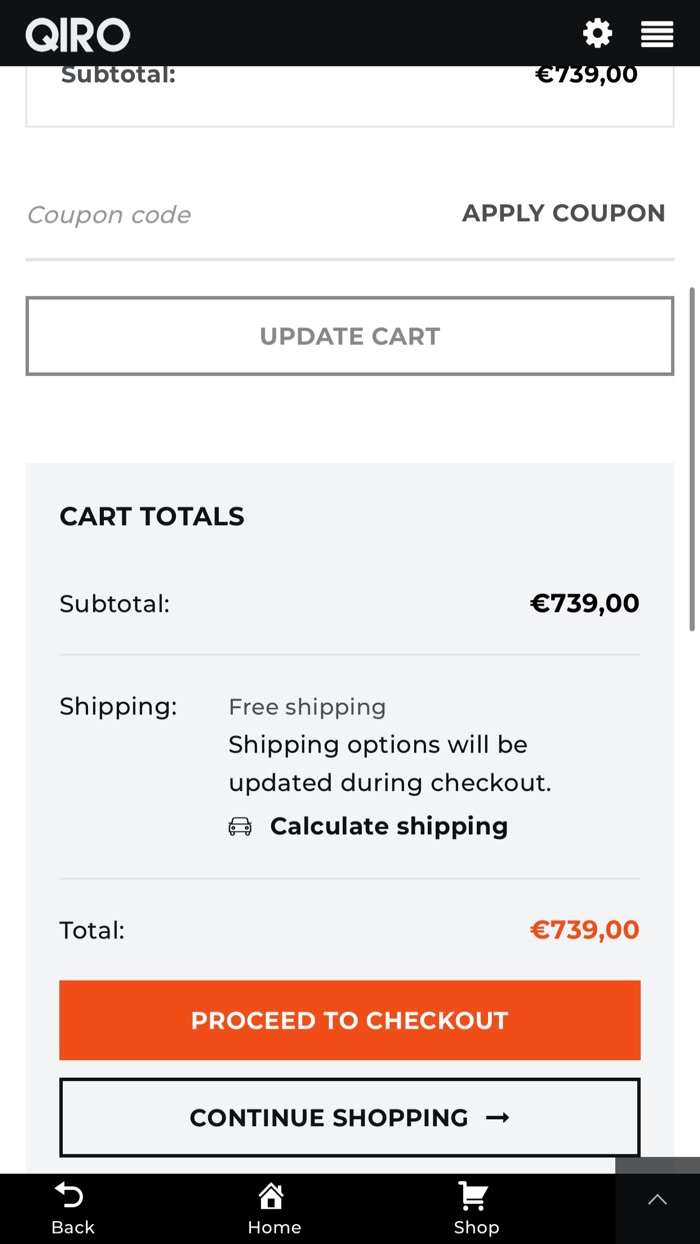Expand the Calculate shipping link
Screen dimensions: 700x1244
point(389,826)
